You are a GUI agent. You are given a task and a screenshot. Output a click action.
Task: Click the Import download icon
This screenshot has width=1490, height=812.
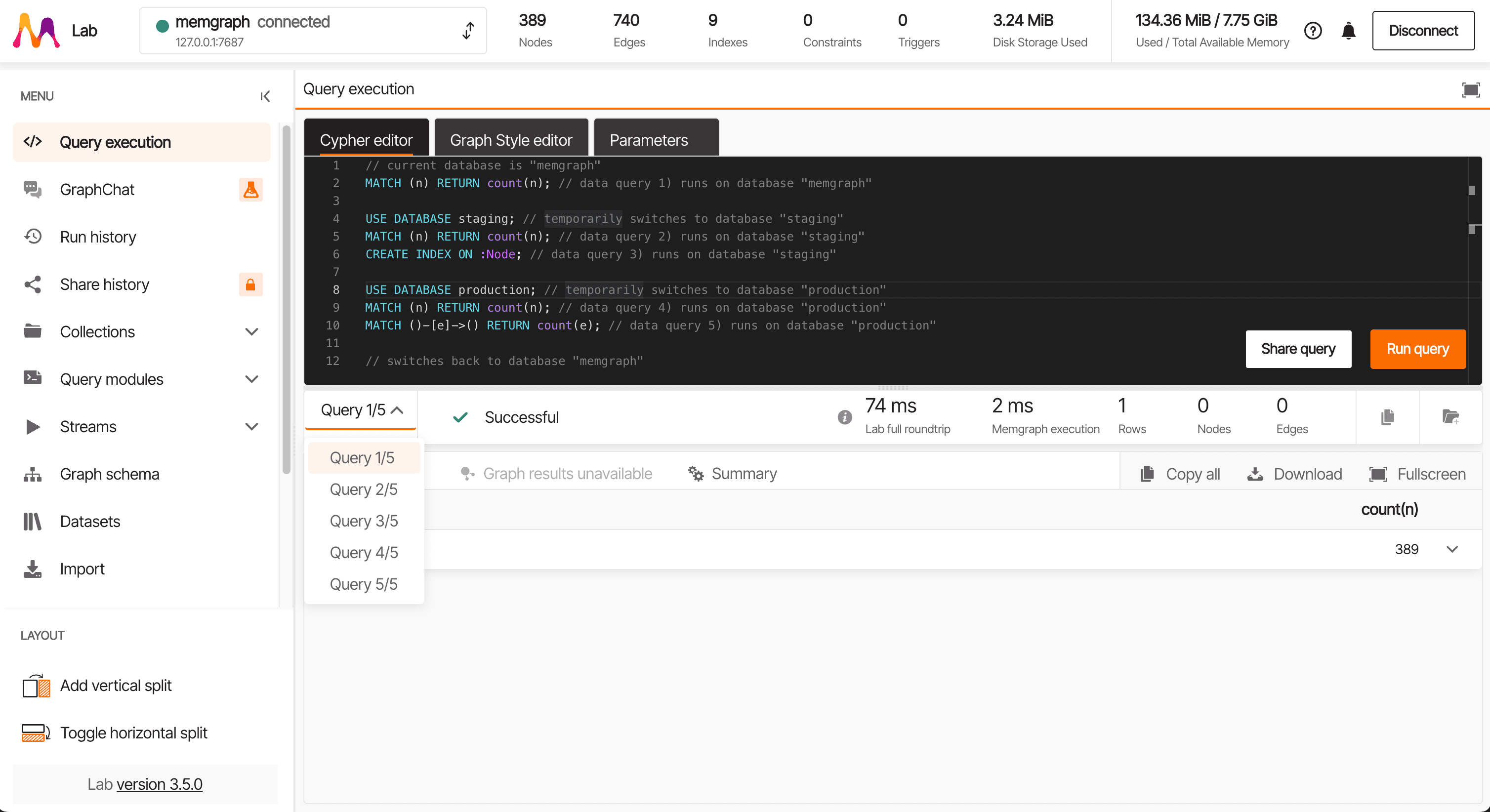pos(33,569)
